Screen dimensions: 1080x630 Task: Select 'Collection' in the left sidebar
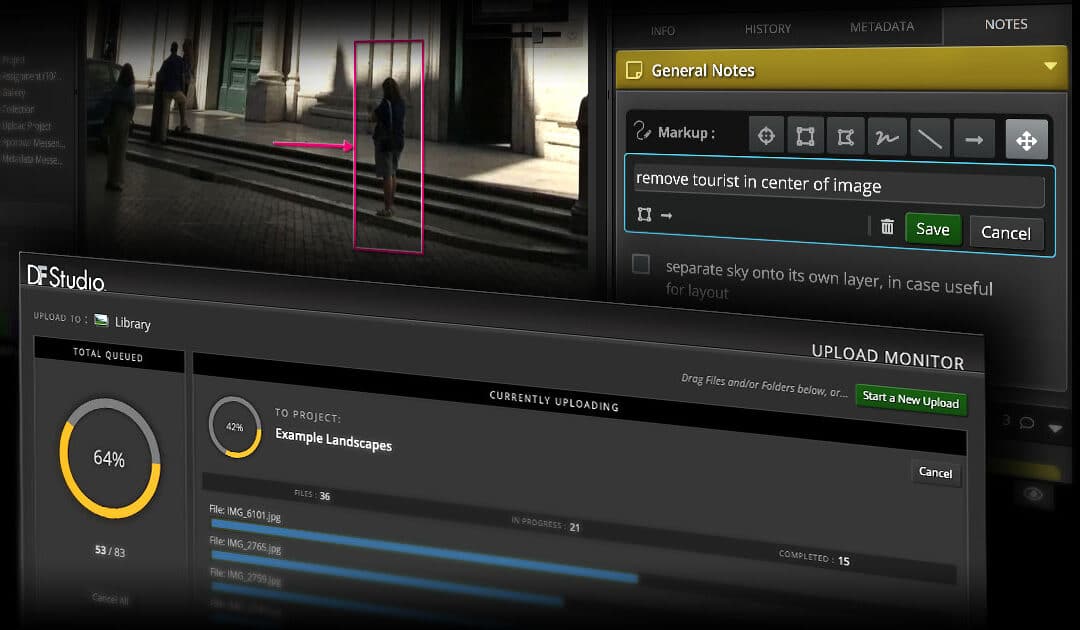point(18,109)
